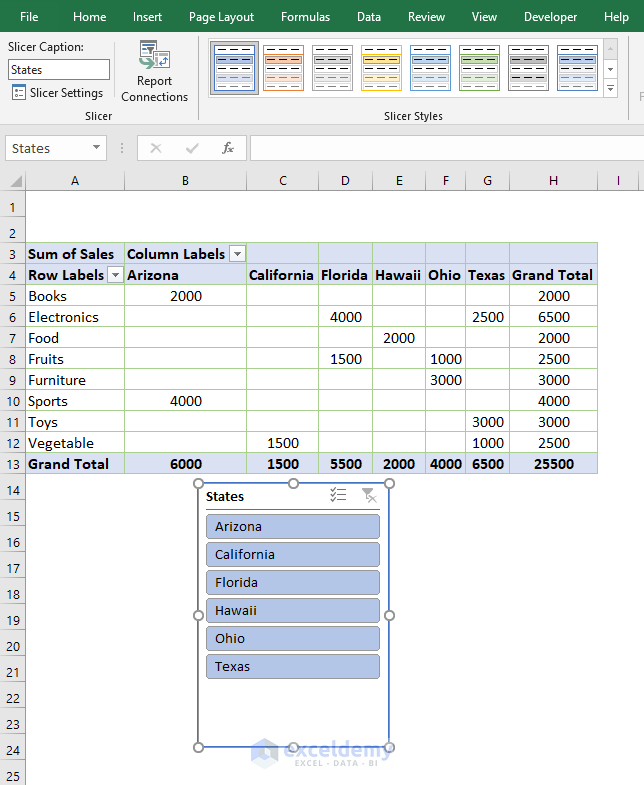Select all cells via corner triangle
The width and height of the screenshot is (644, 785).
click(x=16, y=181)
